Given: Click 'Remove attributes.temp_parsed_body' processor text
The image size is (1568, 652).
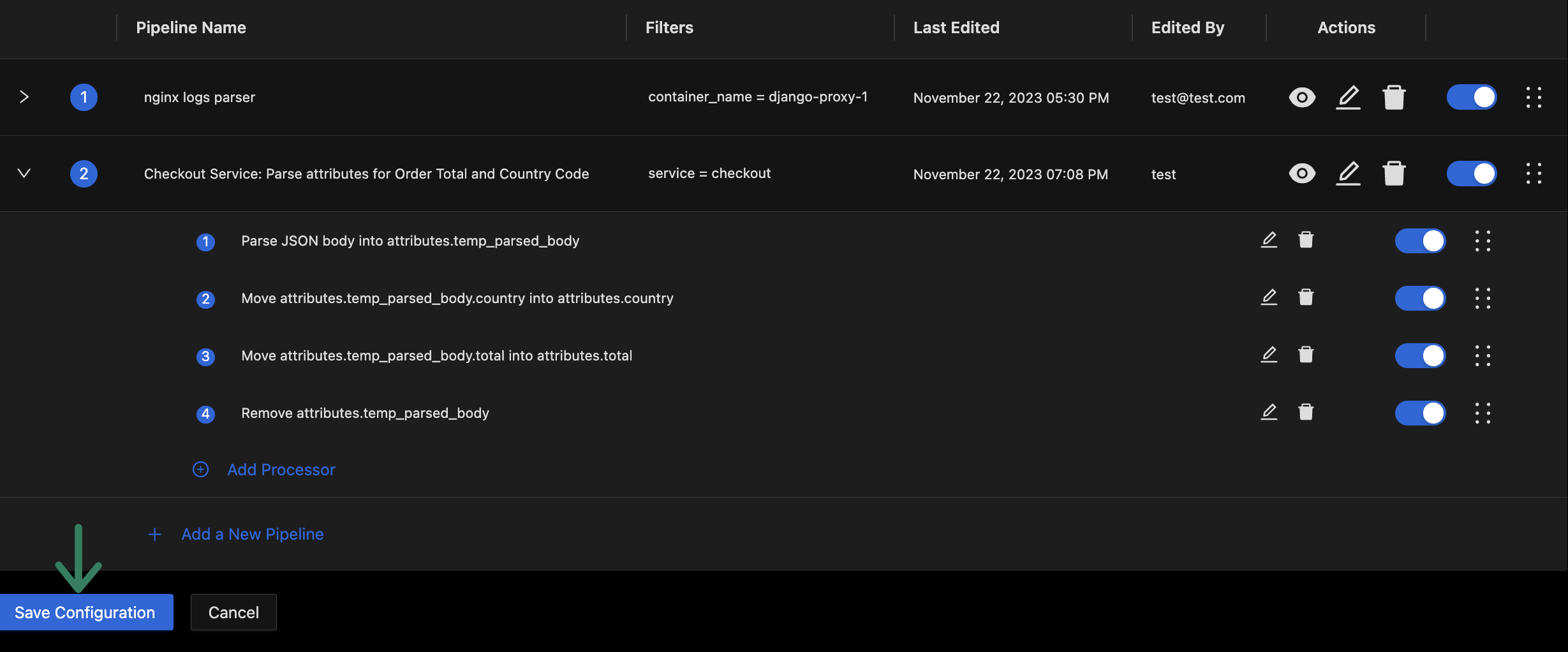Looking at the screenshot, I should point(365,413).
